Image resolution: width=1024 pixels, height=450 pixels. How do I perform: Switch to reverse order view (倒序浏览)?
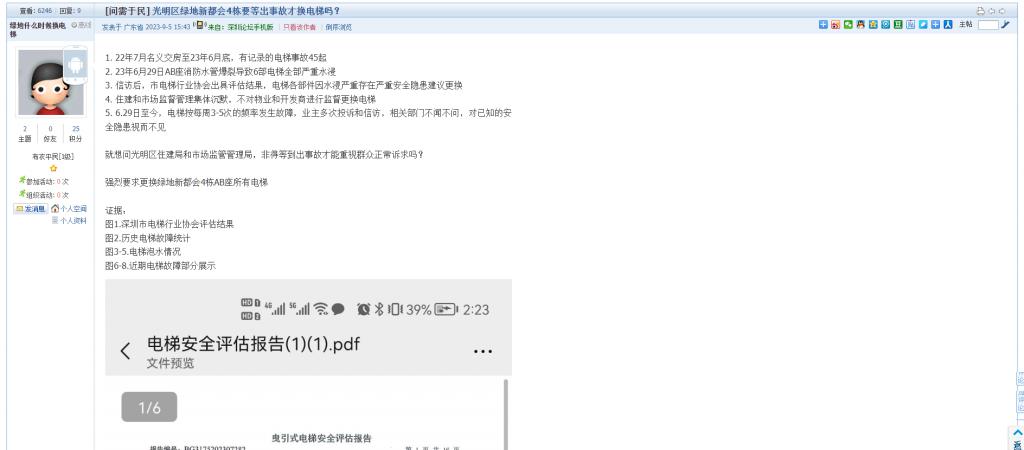pos(339,27)
